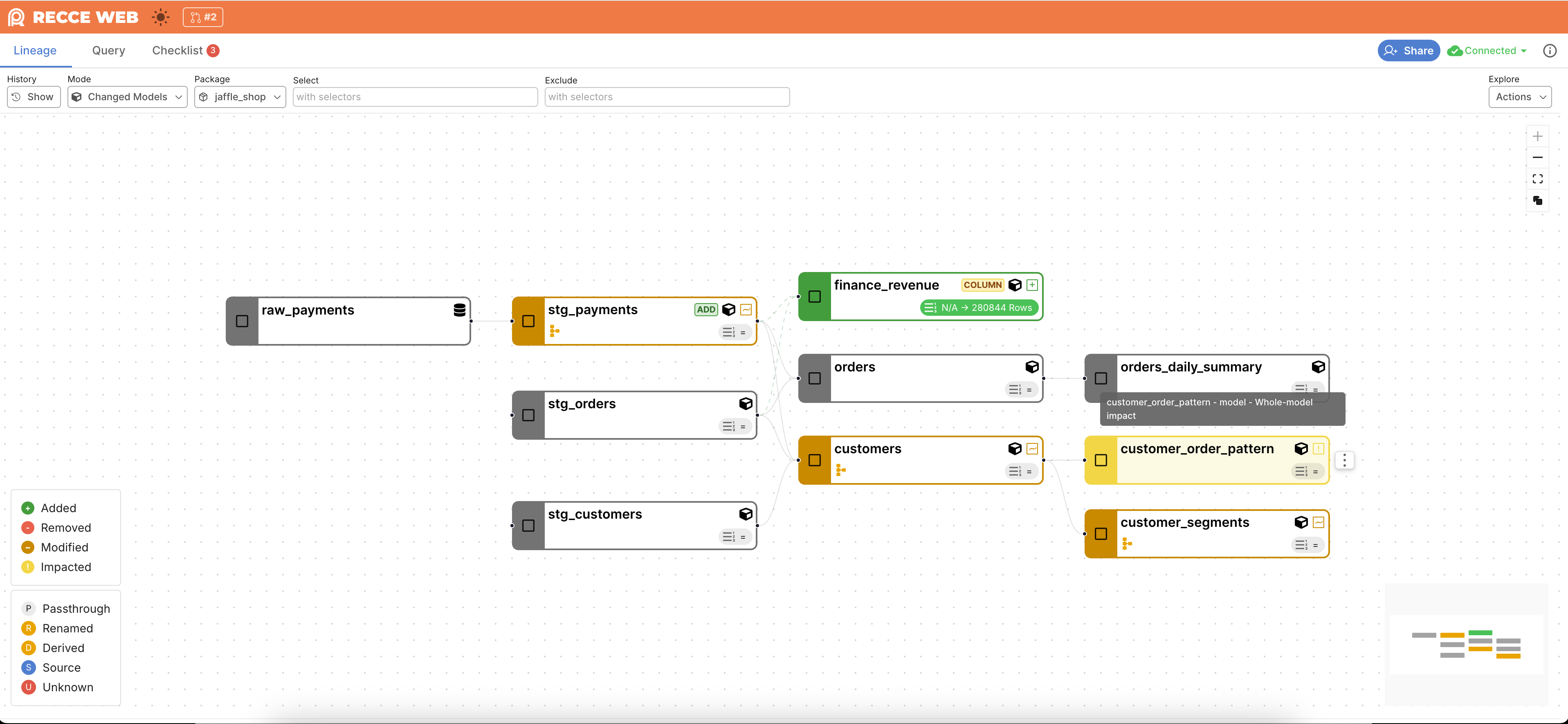This screenshot has height=724, width=1568.
Task: Click the schema change icon under customers
Action: 840,470
